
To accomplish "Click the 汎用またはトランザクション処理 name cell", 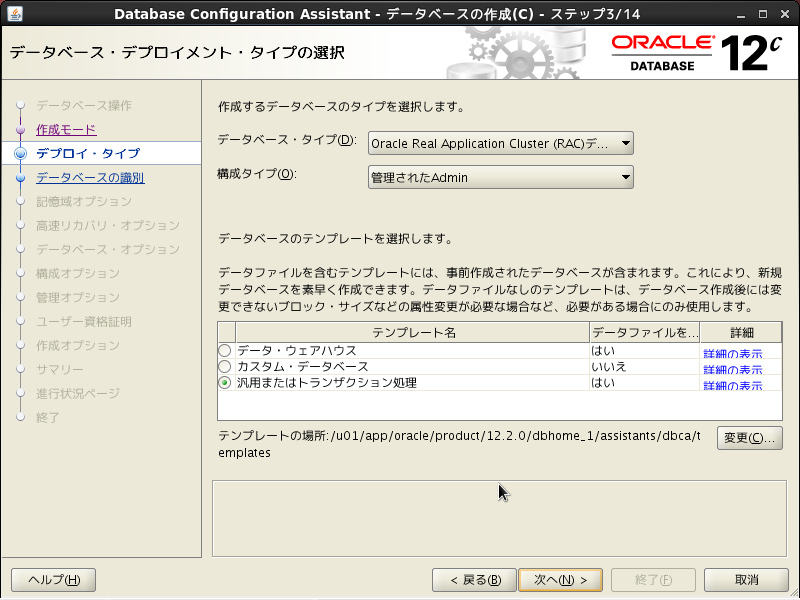I will (412, 383).
